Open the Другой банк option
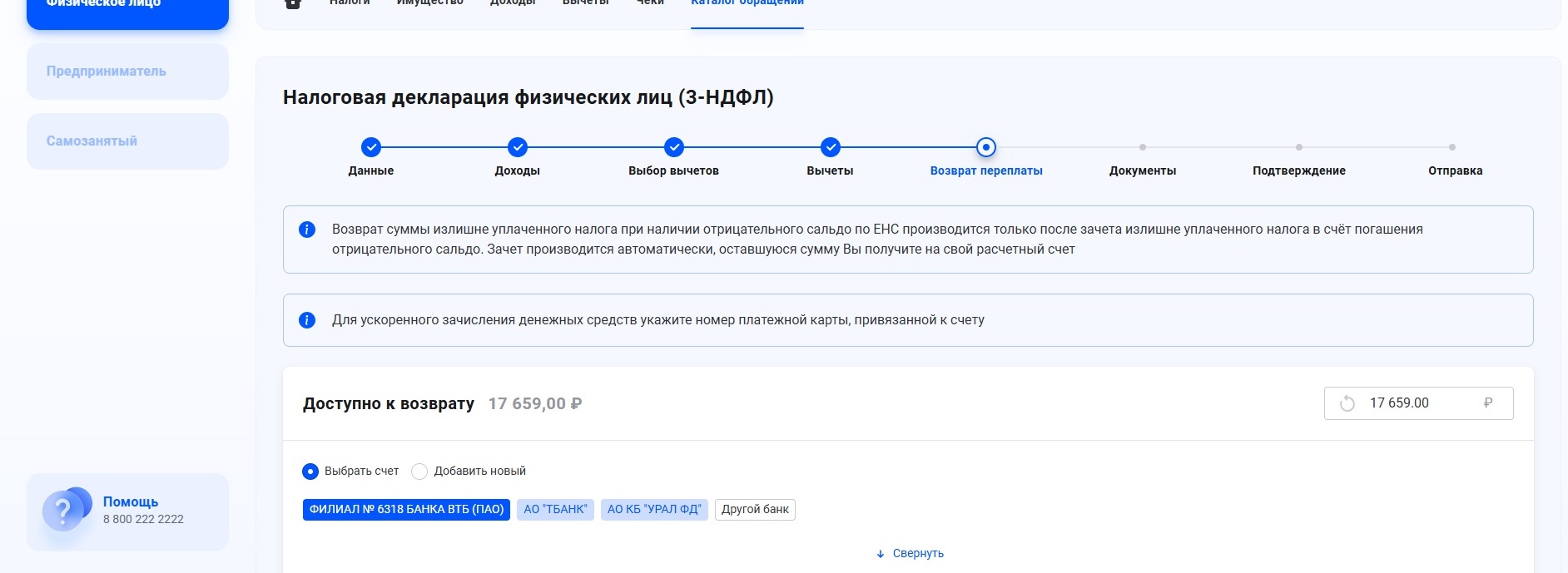Viewport: 1568px width, 573px height. (755, 510)
